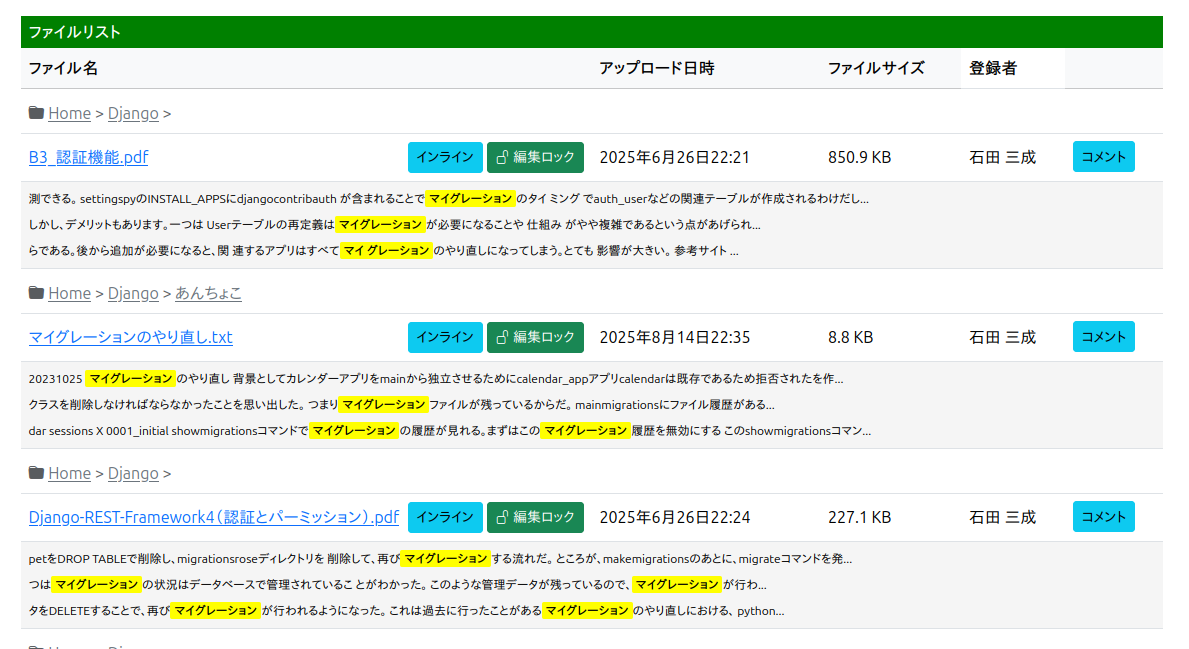Go to the あんちょこ folder in the breadcrumb

tap(208, 293)
